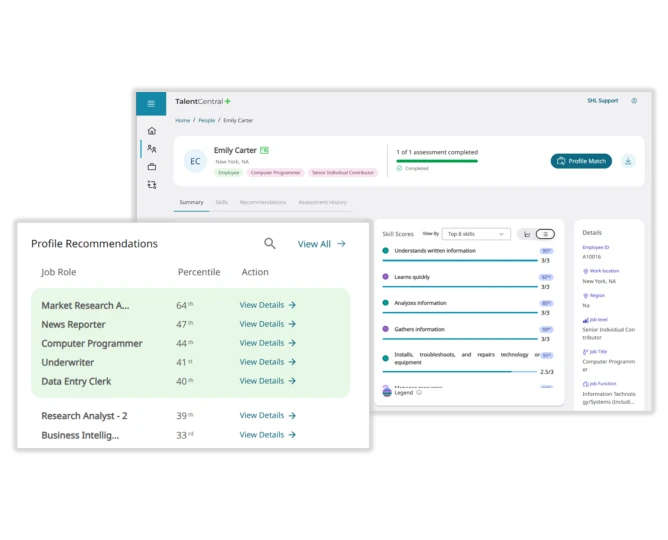View Details for News Reporter
Screen dimensions: 668x540
(267, 324)
